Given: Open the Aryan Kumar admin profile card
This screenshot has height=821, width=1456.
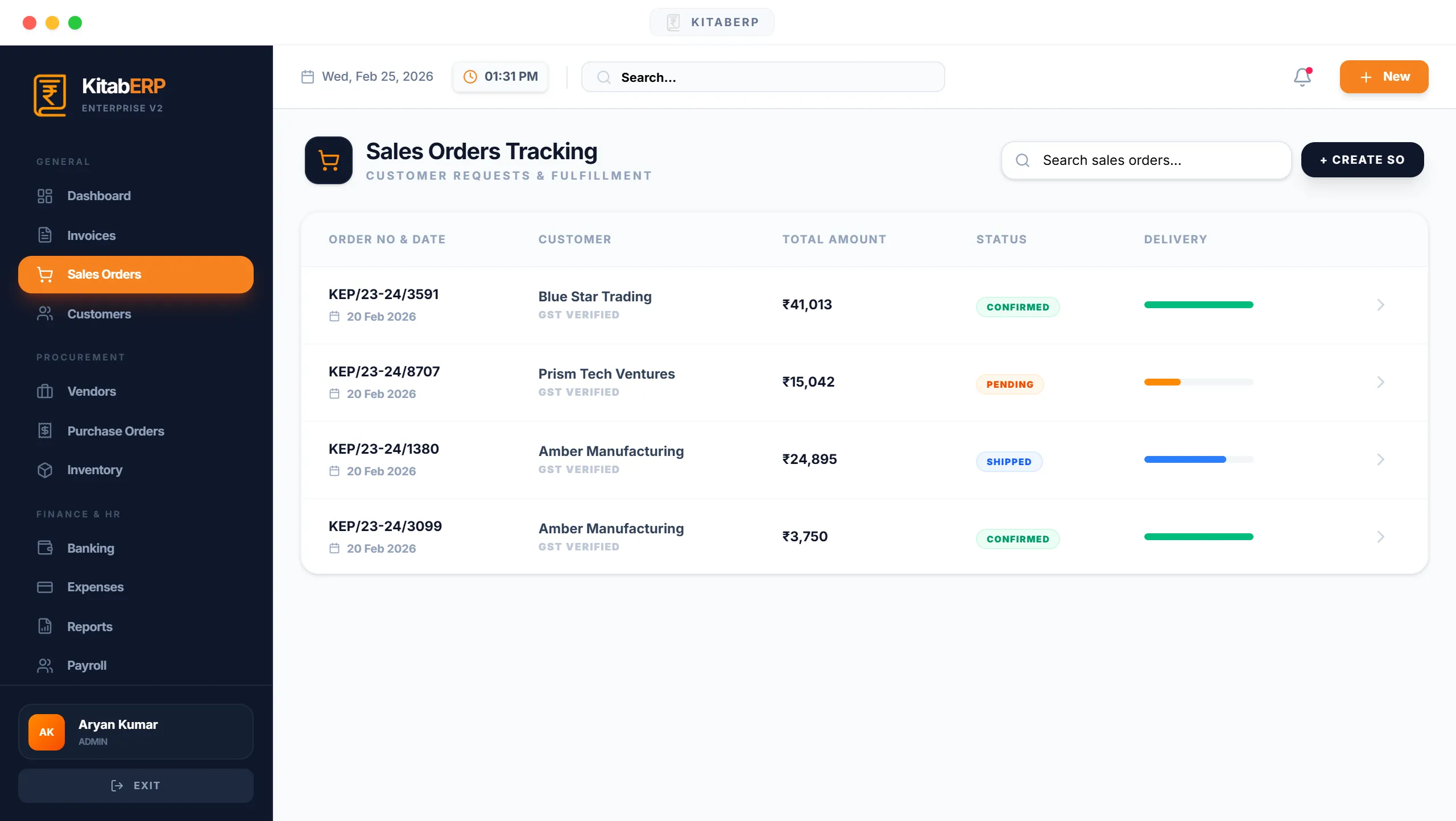Looking at the screenshot, I should (135, 732).
